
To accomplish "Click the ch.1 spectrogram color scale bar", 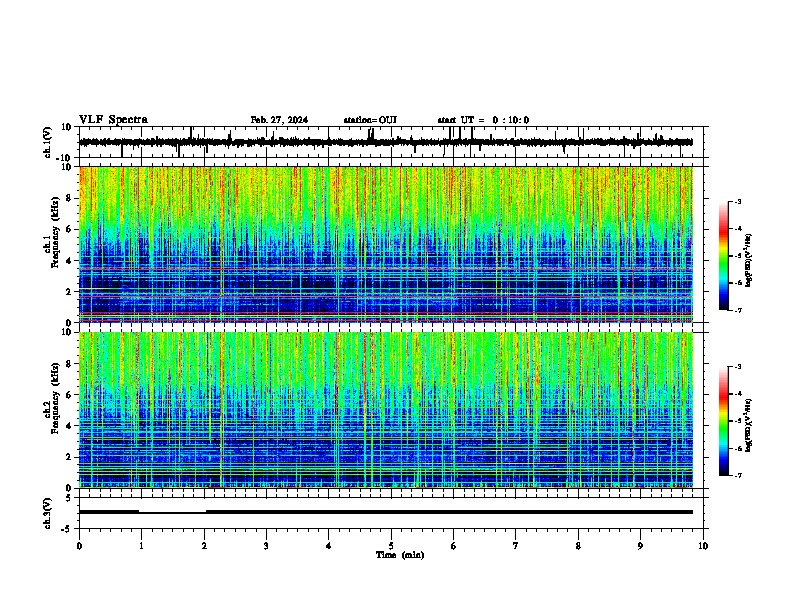I will coord(723,255).
